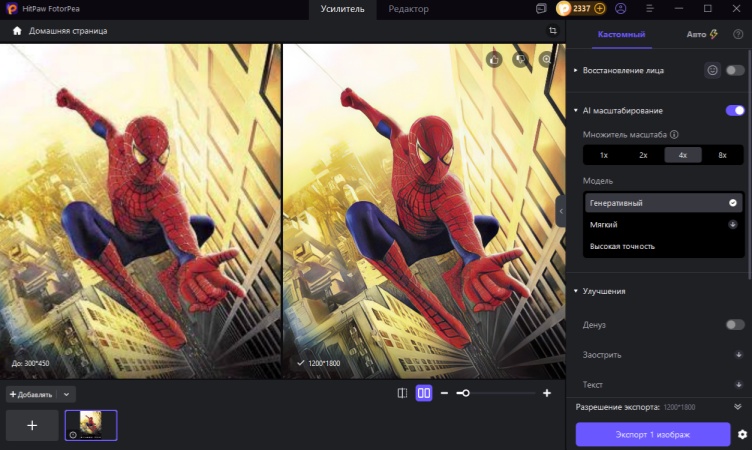Open export settings gear icon
Viewport: 752px width, 450px height.
tap(742, 435)
